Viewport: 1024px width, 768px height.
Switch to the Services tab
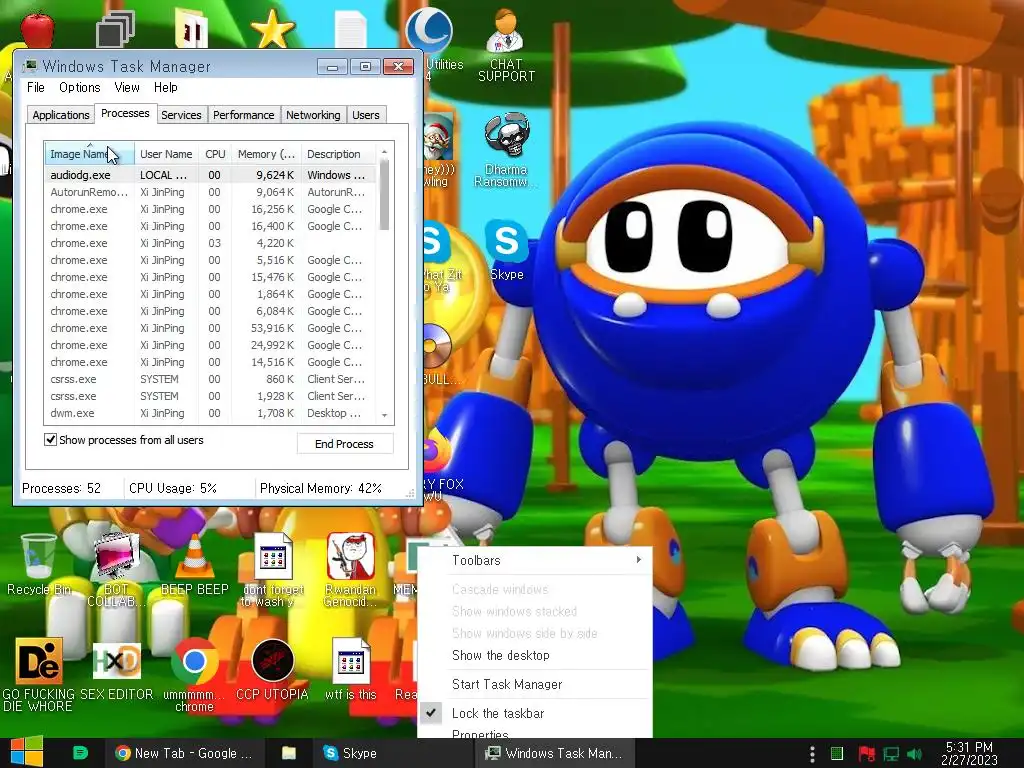[x=181, y=115]
